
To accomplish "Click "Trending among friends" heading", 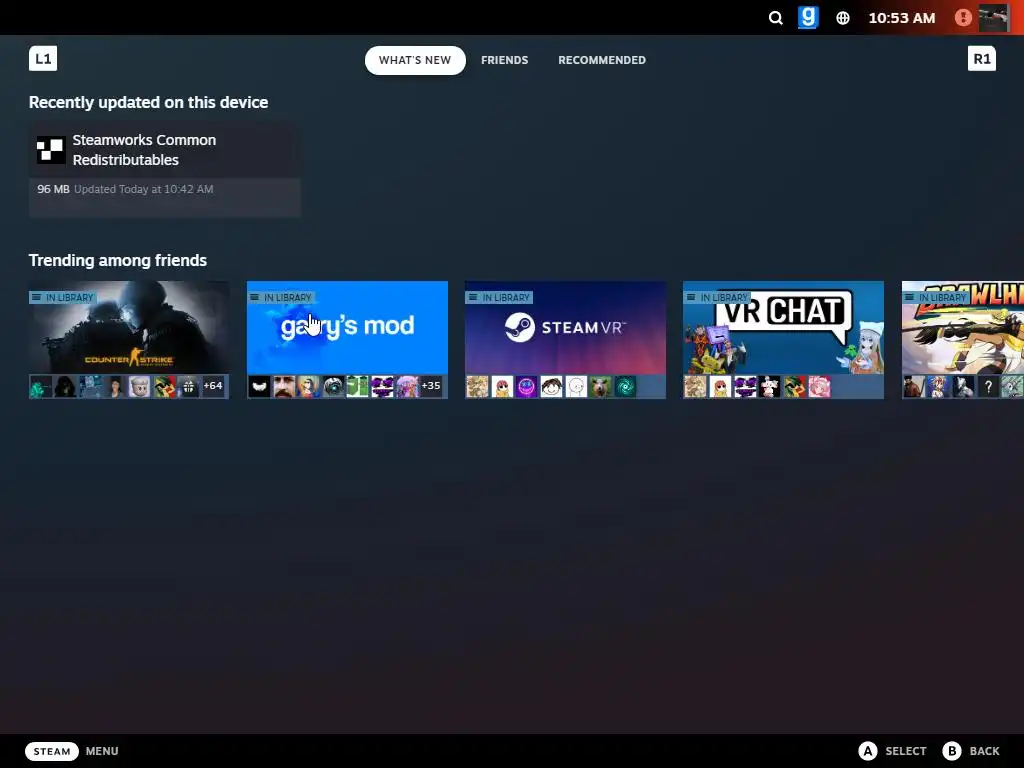I will [118, 261].
